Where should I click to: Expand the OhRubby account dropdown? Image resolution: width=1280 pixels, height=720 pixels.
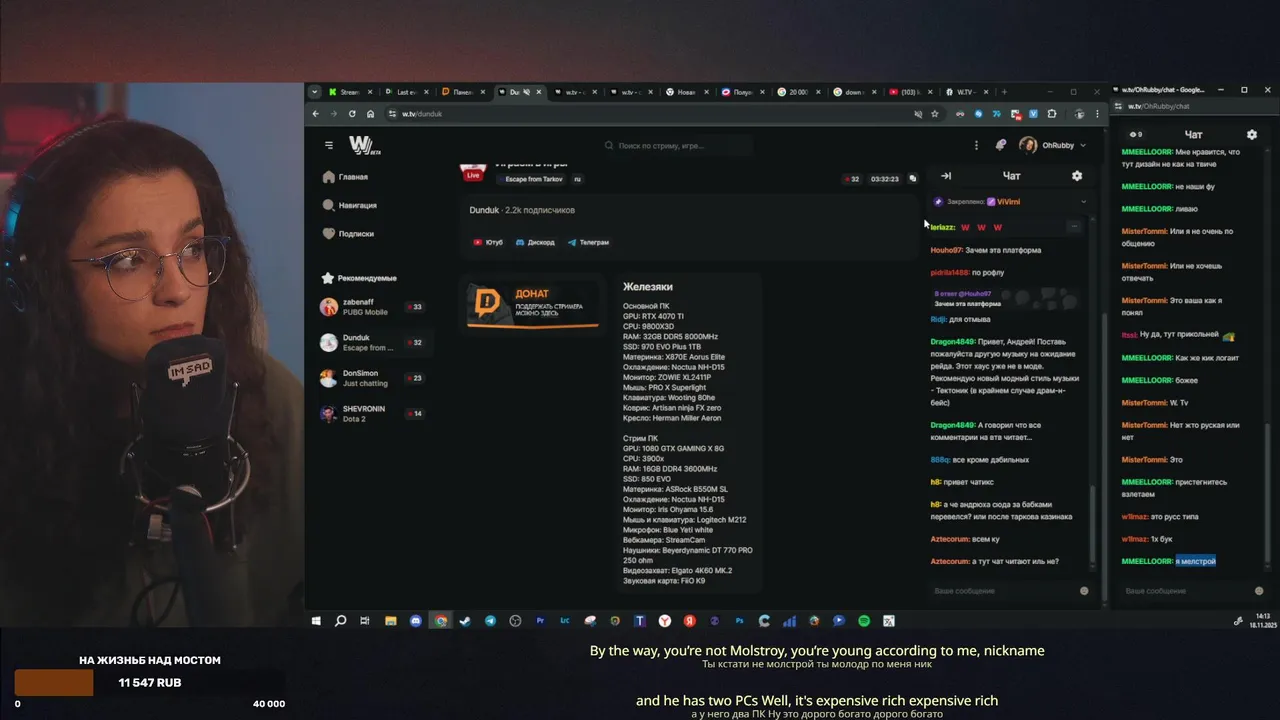(x=1053, y=145)
